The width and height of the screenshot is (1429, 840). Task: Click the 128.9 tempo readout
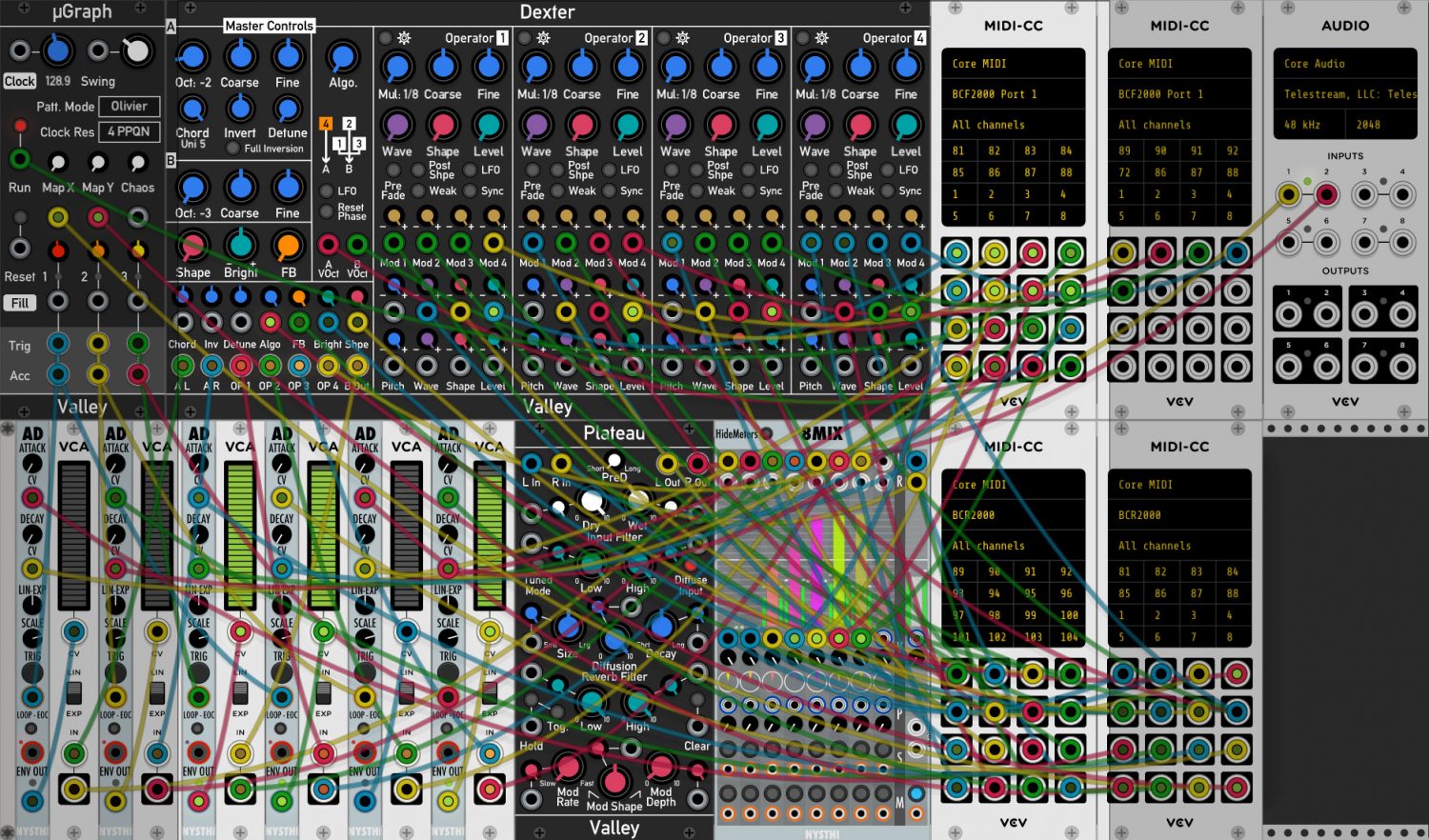point(57,82)
